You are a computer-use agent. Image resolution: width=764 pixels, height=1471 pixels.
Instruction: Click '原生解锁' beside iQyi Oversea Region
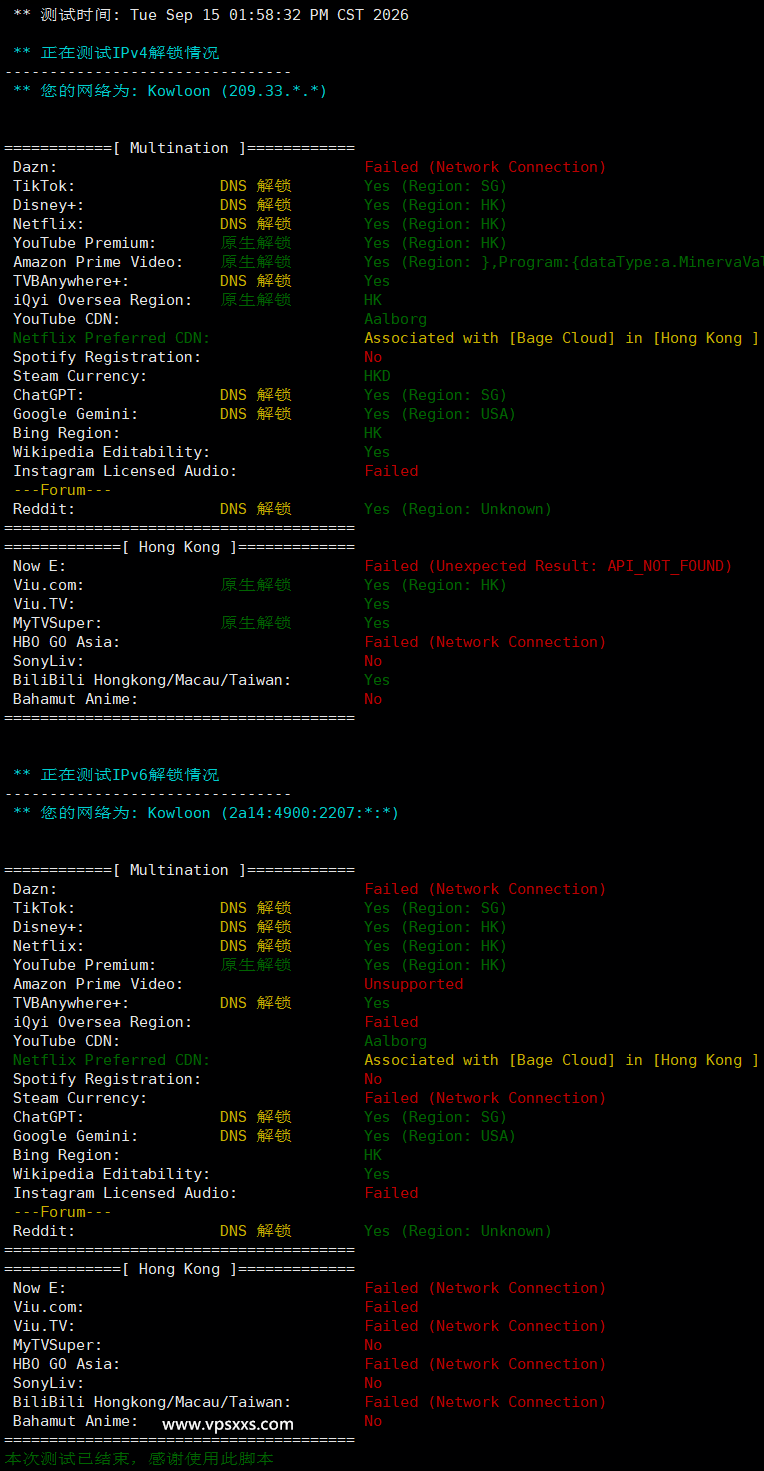pos(256,300)
